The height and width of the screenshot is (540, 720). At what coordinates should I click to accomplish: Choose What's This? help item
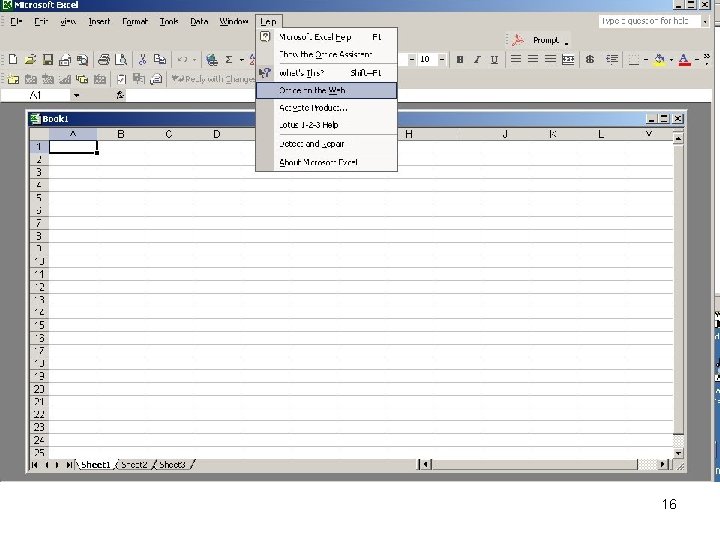[326, 73]
